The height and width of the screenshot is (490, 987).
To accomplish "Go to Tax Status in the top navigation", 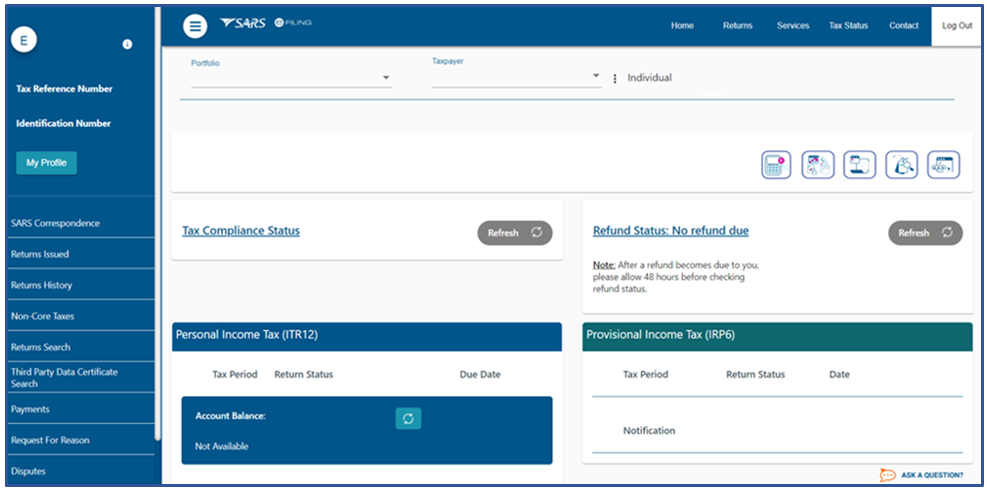I will (x=848, y=26).
